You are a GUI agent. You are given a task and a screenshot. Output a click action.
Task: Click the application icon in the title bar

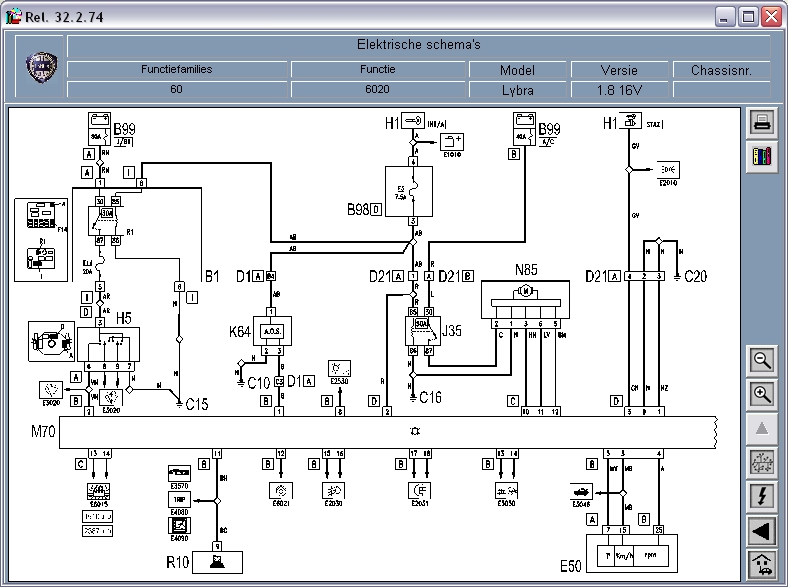[x=14, y=16]
